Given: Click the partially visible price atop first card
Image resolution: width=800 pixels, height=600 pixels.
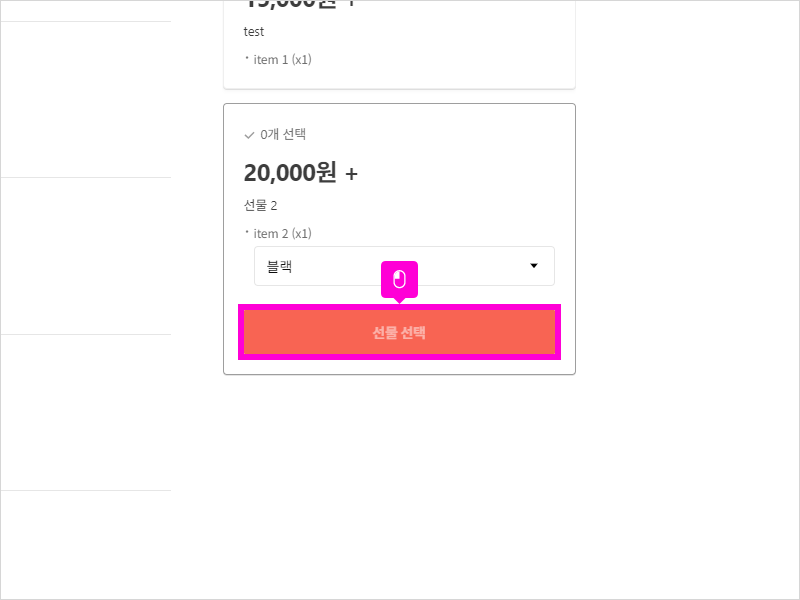Looking at the screenshot, I should (x=299, y=5).
